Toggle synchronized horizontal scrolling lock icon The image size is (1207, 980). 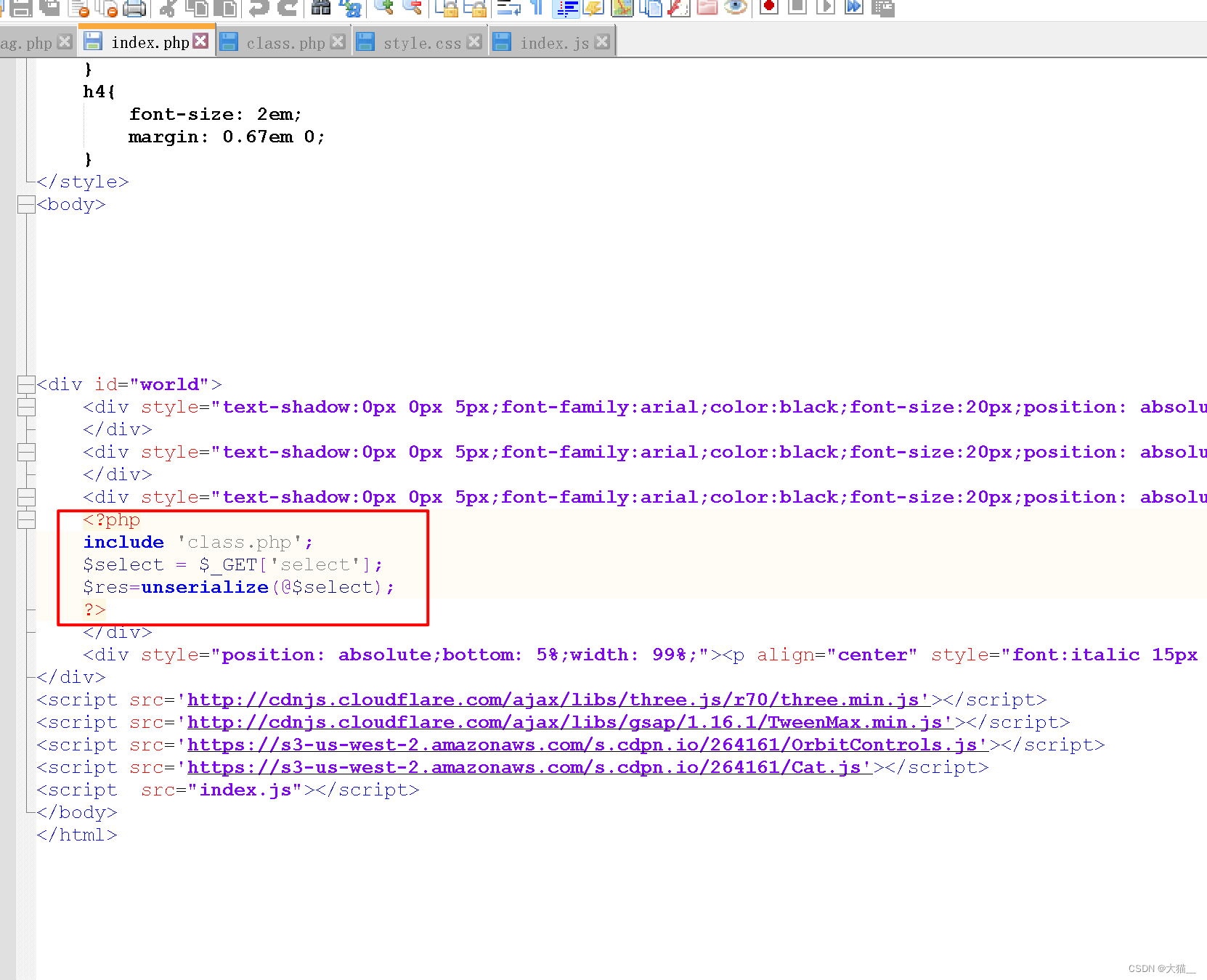tap(476, 8)
